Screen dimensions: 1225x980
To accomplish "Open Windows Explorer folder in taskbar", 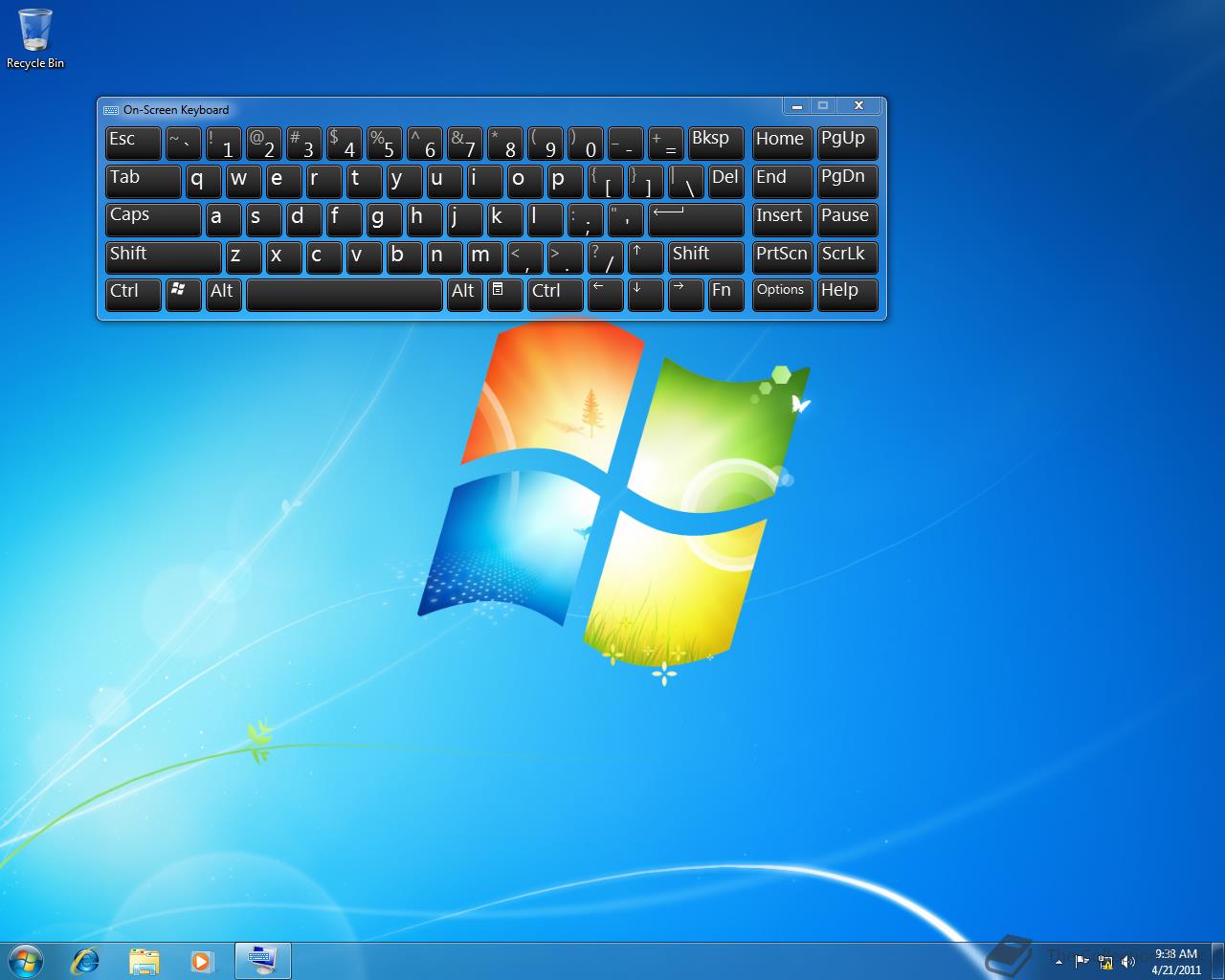I will pyautogui.click(x=144, y=961).
